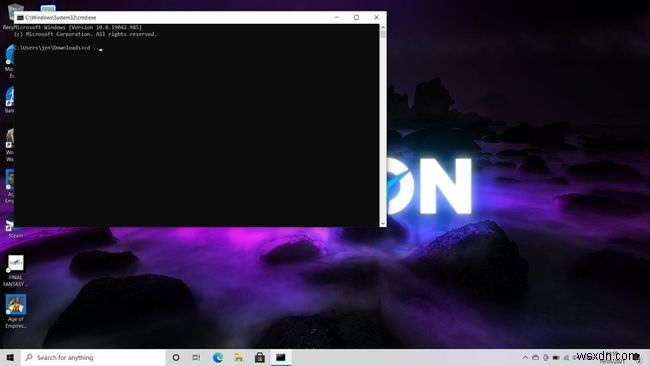Screen dimensions: 650x366
Task: Click the scroll up arrow in Command Prompt
Action: pyautogui.click(x=383, y=27)
